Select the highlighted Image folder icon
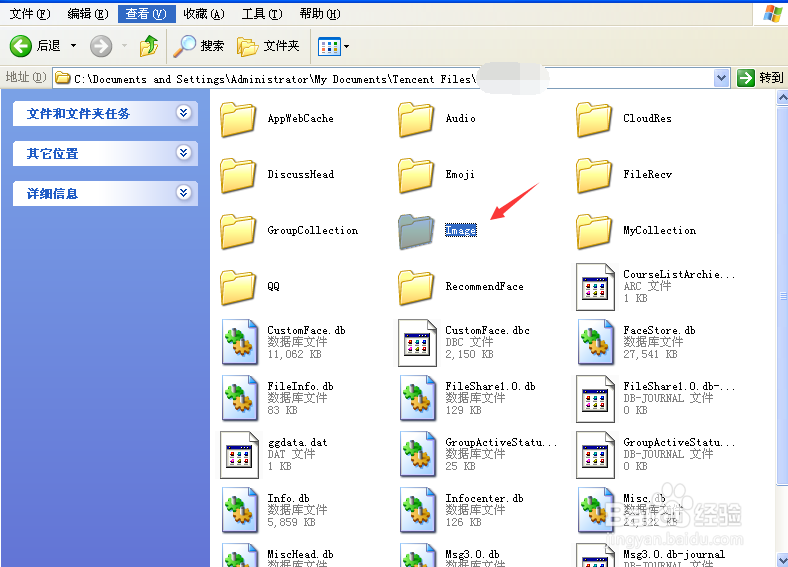This screenshot has width=788, height=567. (416, 231)
